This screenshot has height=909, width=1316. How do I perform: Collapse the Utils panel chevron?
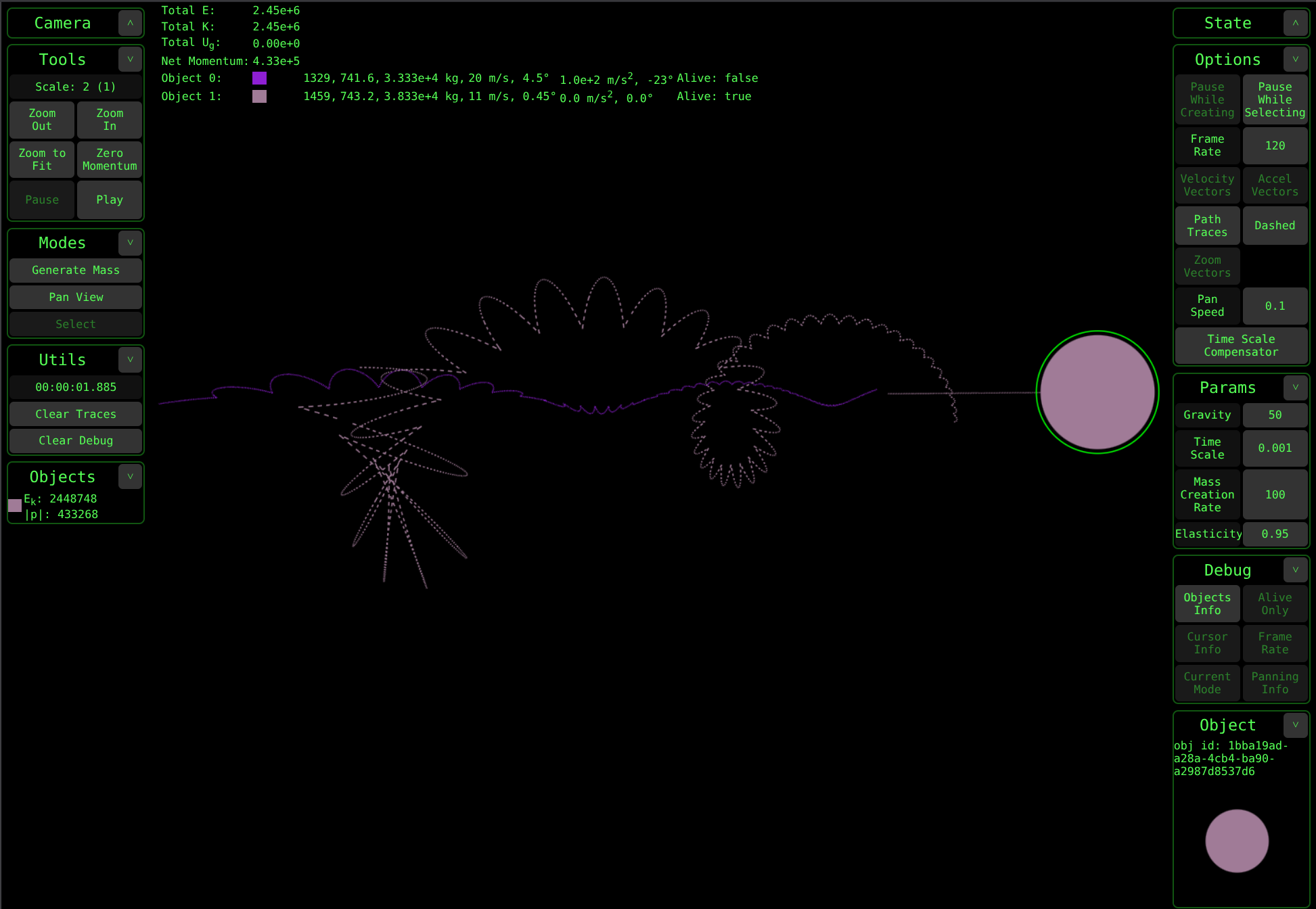pyautogui.click(x=130, y=360)
